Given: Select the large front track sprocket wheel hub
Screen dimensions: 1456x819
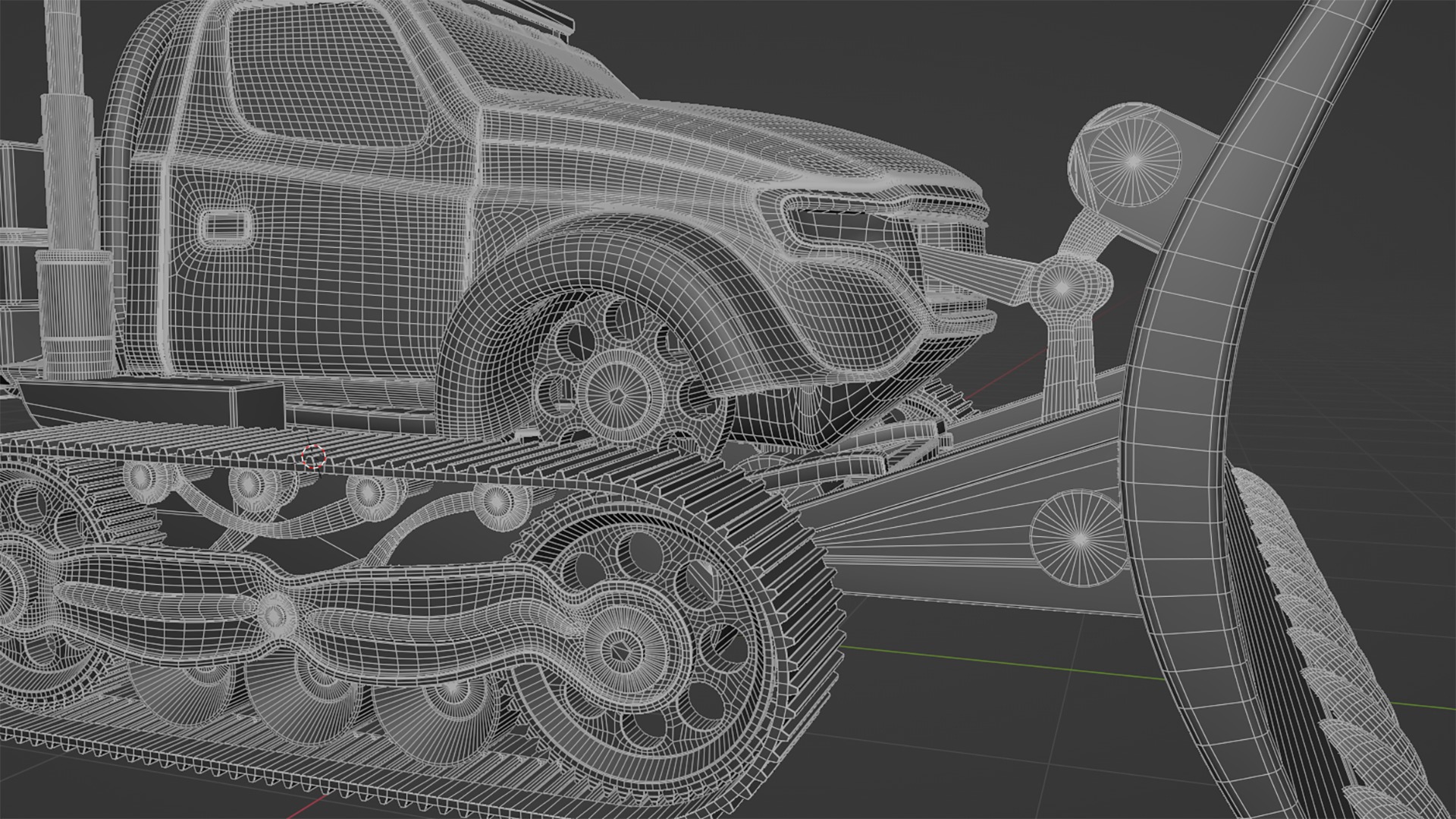Looking at the screenshot, I should pos(622,651).
